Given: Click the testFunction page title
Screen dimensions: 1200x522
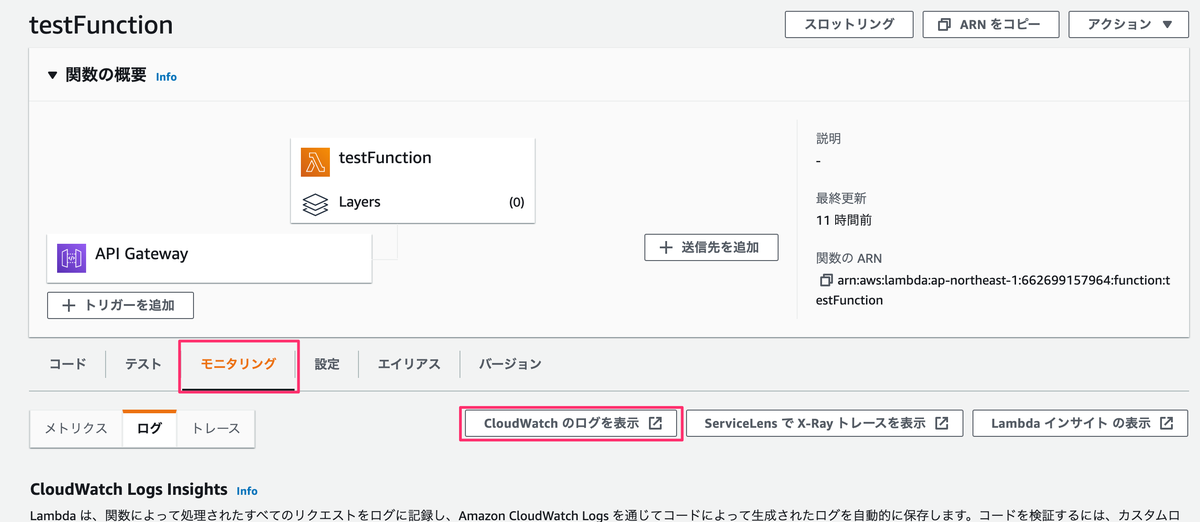Looking at the screenshot, I should (101, 25).
